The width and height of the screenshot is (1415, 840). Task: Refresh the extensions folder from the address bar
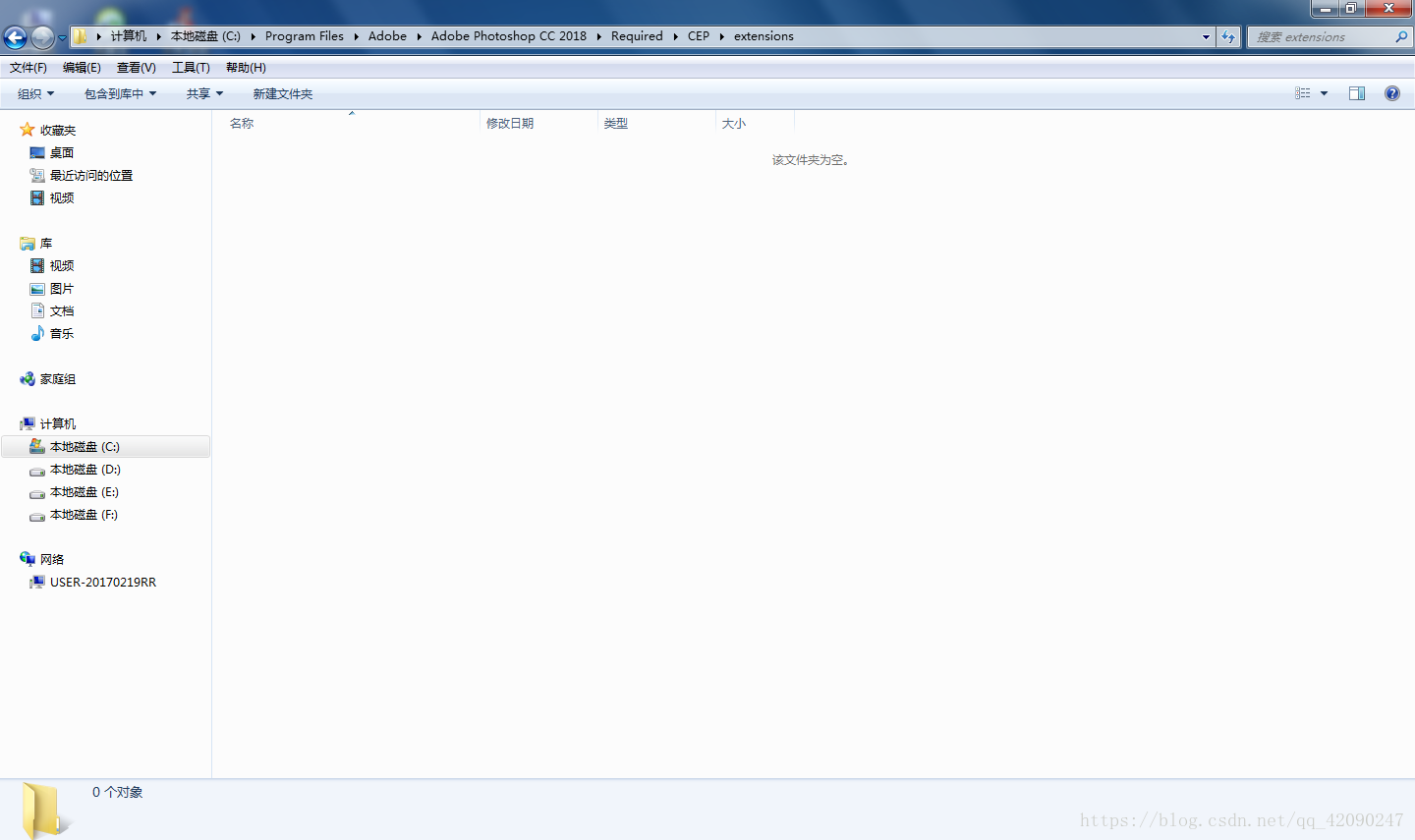tap(1228, 36)
